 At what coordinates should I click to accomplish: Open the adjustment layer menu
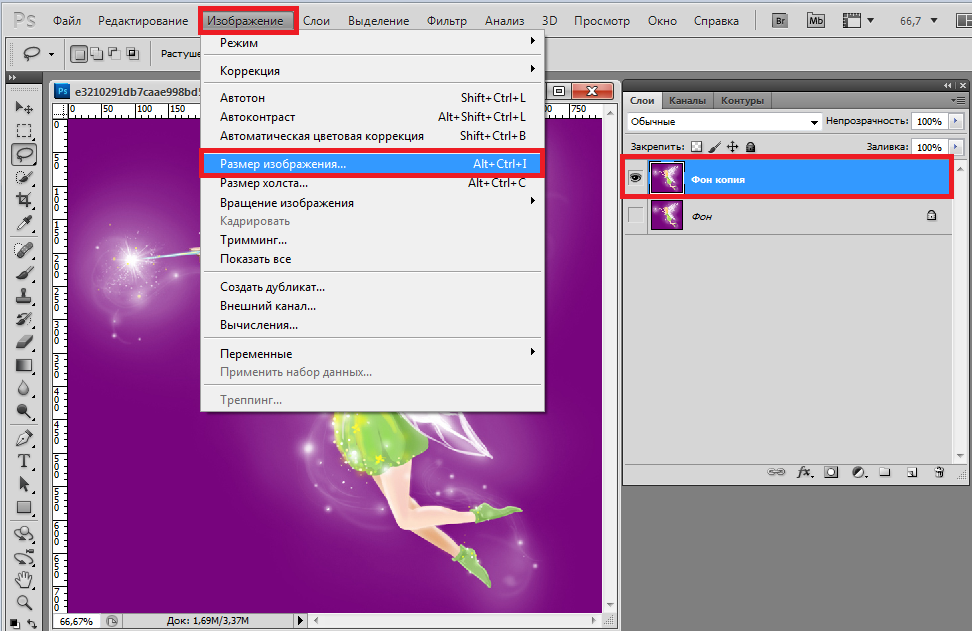(859, 472)
